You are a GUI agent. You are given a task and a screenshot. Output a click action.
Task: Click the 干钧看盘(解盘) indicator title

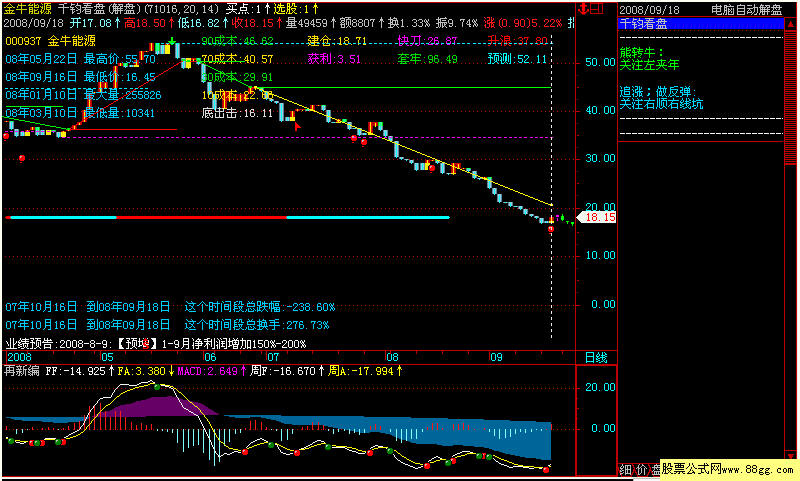tap(101, 9)
